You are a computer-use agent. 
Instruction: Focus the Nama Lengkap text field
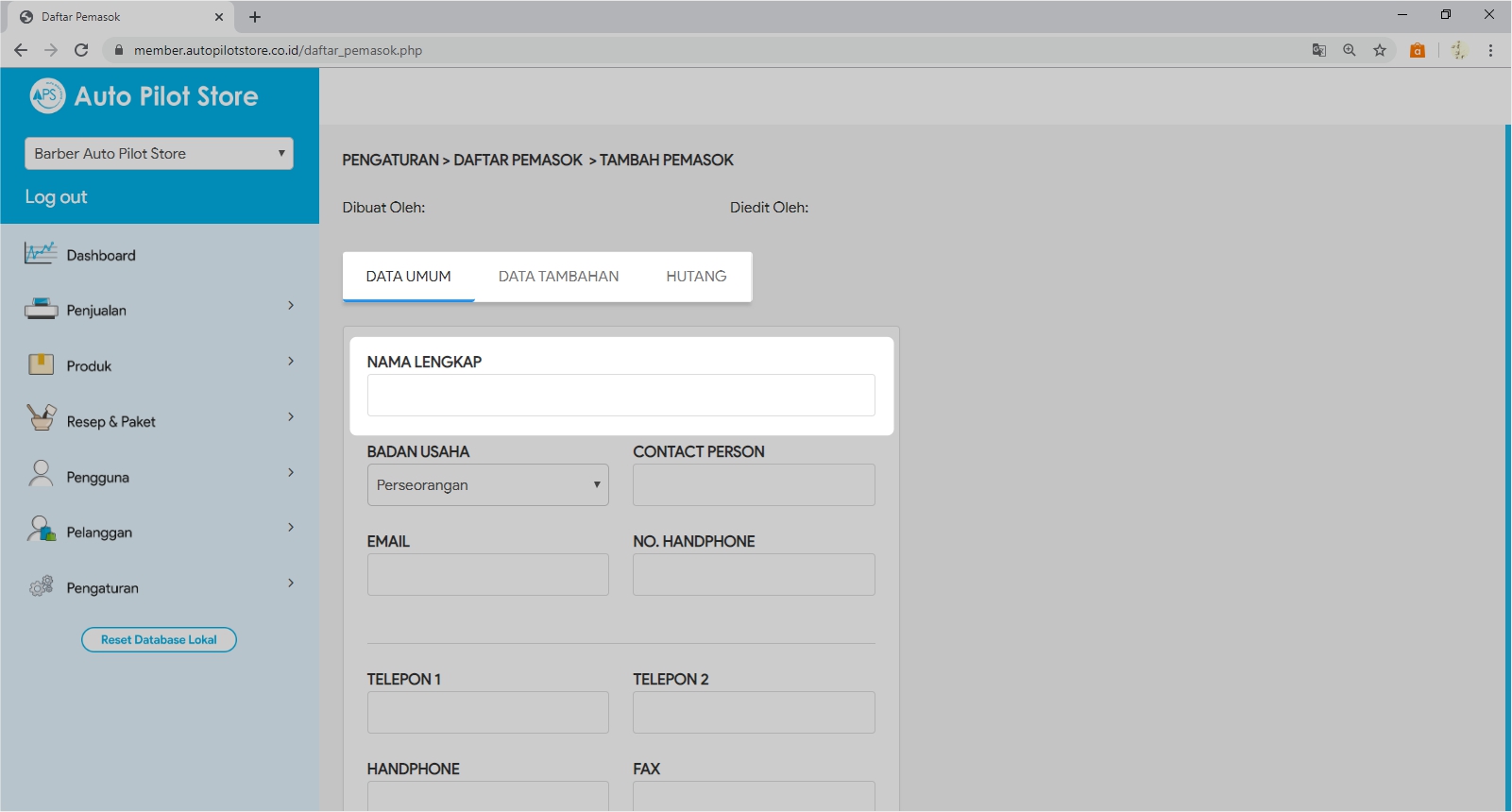[620, 396]
